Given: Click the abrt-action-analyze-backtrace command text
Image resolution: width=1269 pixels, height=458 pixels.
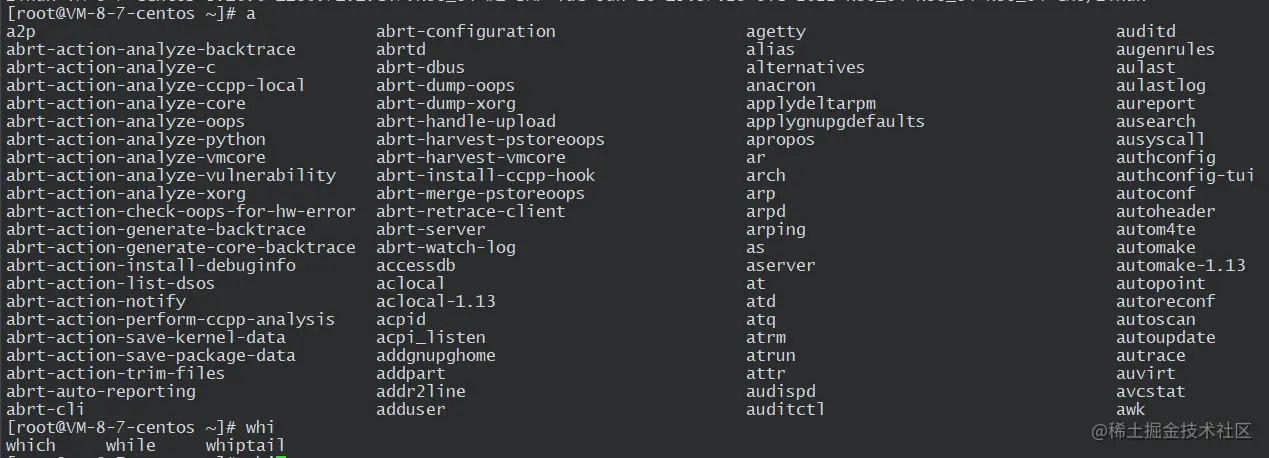Looking at the screenshot, I should [151, 49].
